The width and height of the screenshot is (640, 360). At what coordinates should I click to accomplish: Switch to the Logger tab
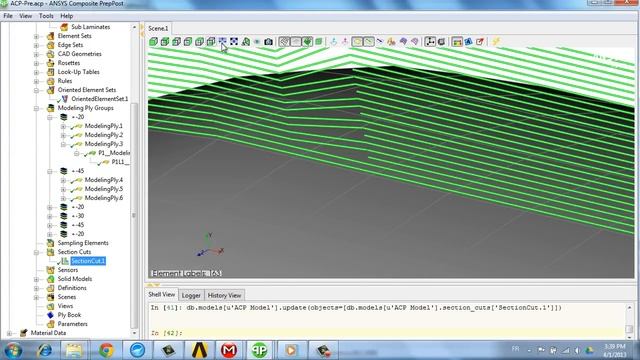pyautogui.click(x=191, y=295)
